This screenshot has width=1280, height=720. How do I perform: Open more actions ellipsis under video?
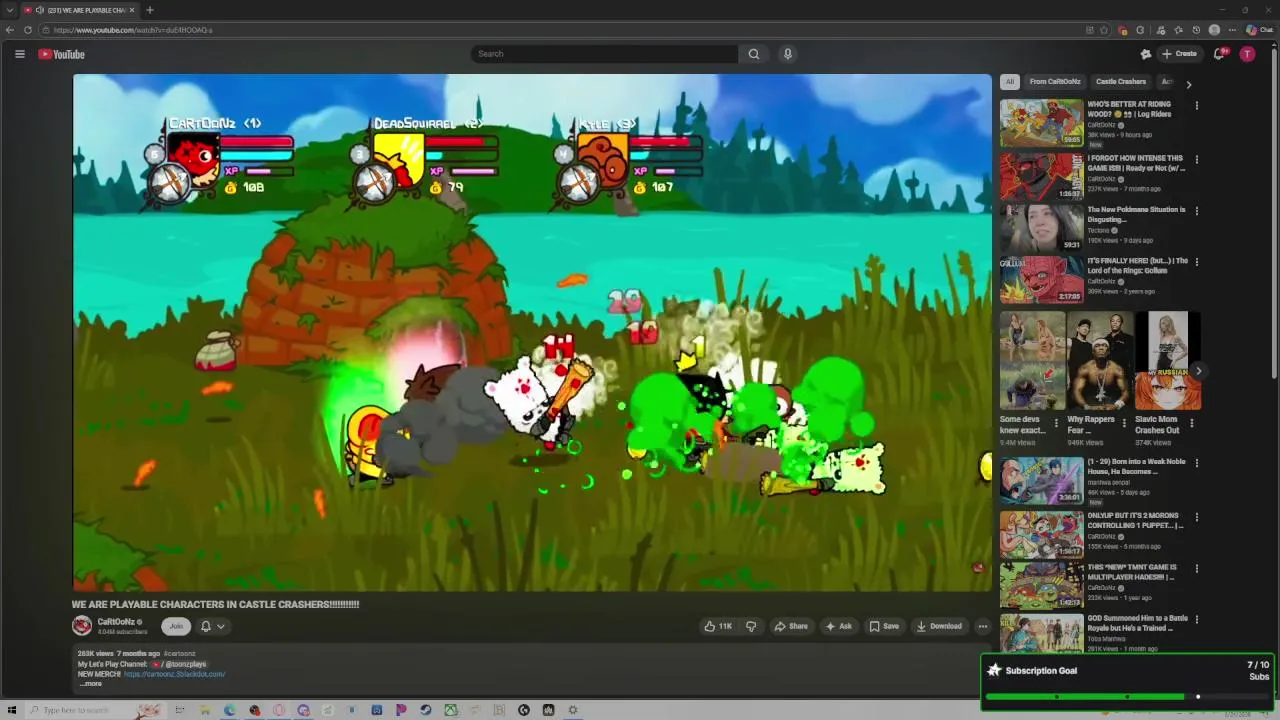[x=982, y=626]
